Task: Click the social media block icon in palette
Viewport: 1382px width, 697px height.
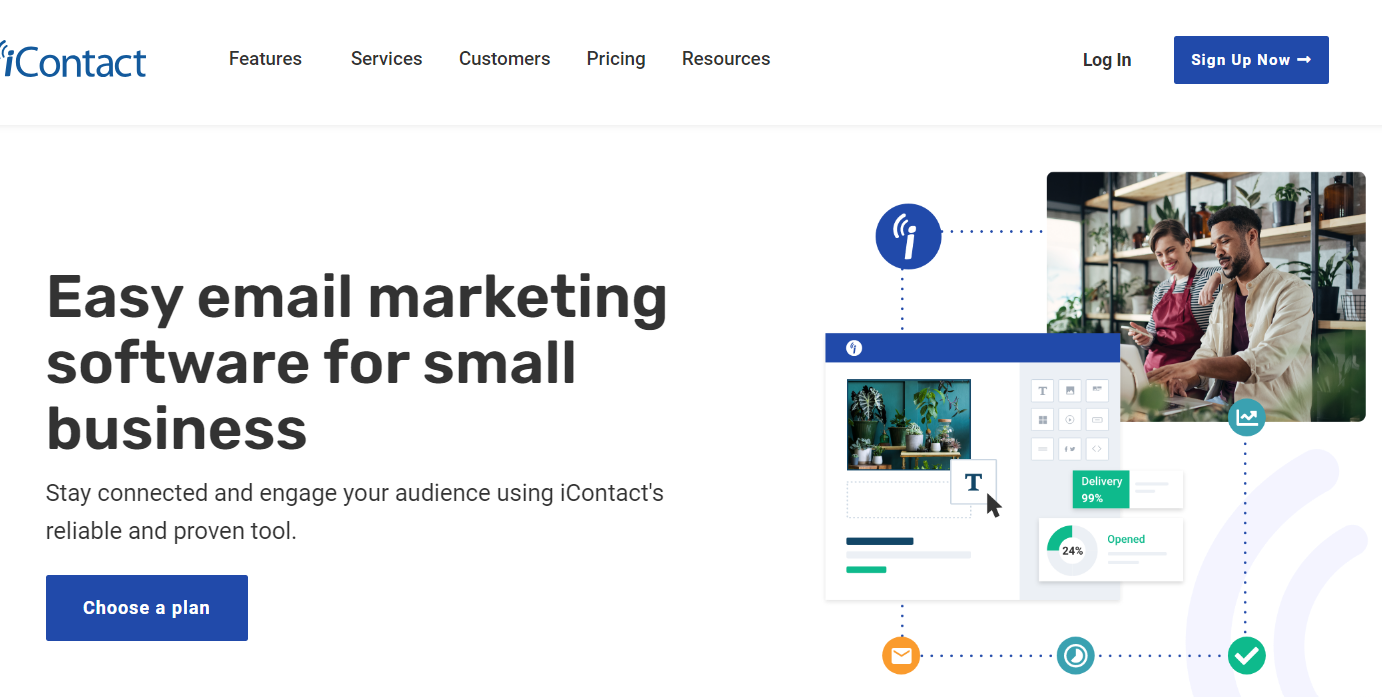Action: (1070, 449)
